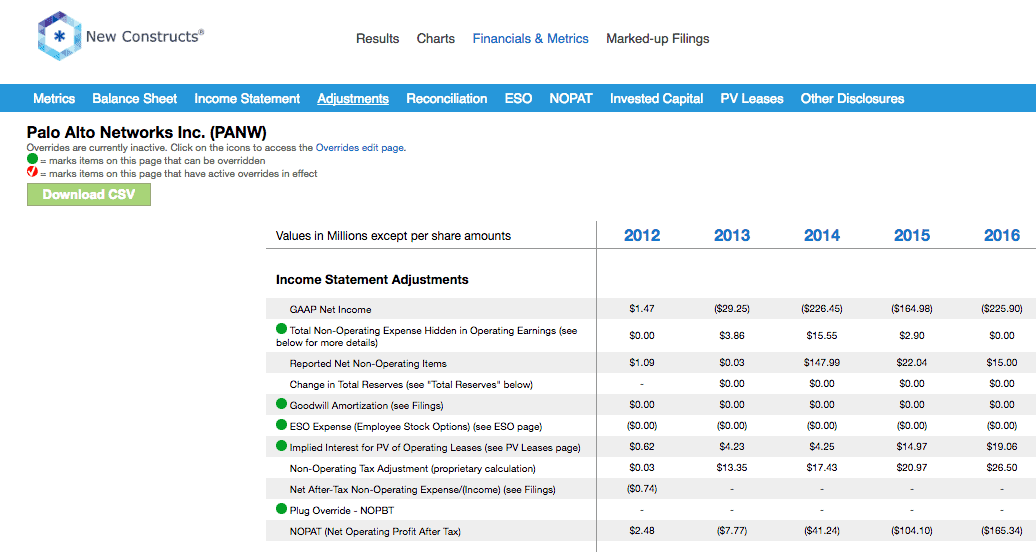Open Marked-up Filings in top navigation

(657, 38)
